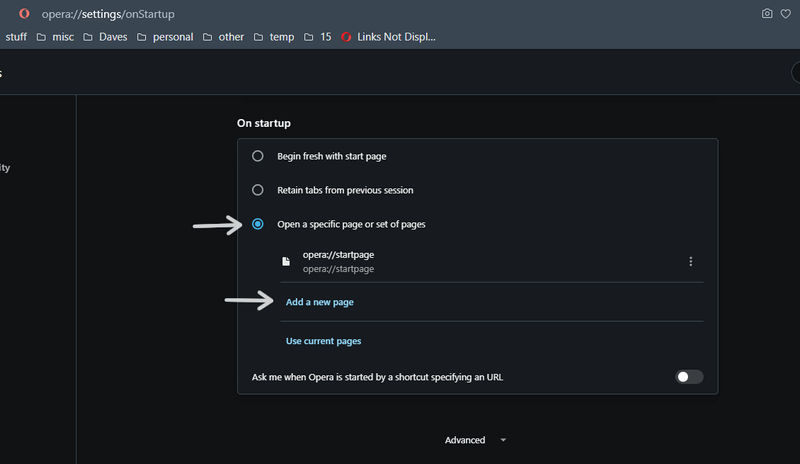The image size is (800, 464).
Task: Click the Opera logo in address bar
Action: click(x=24, y=14)
